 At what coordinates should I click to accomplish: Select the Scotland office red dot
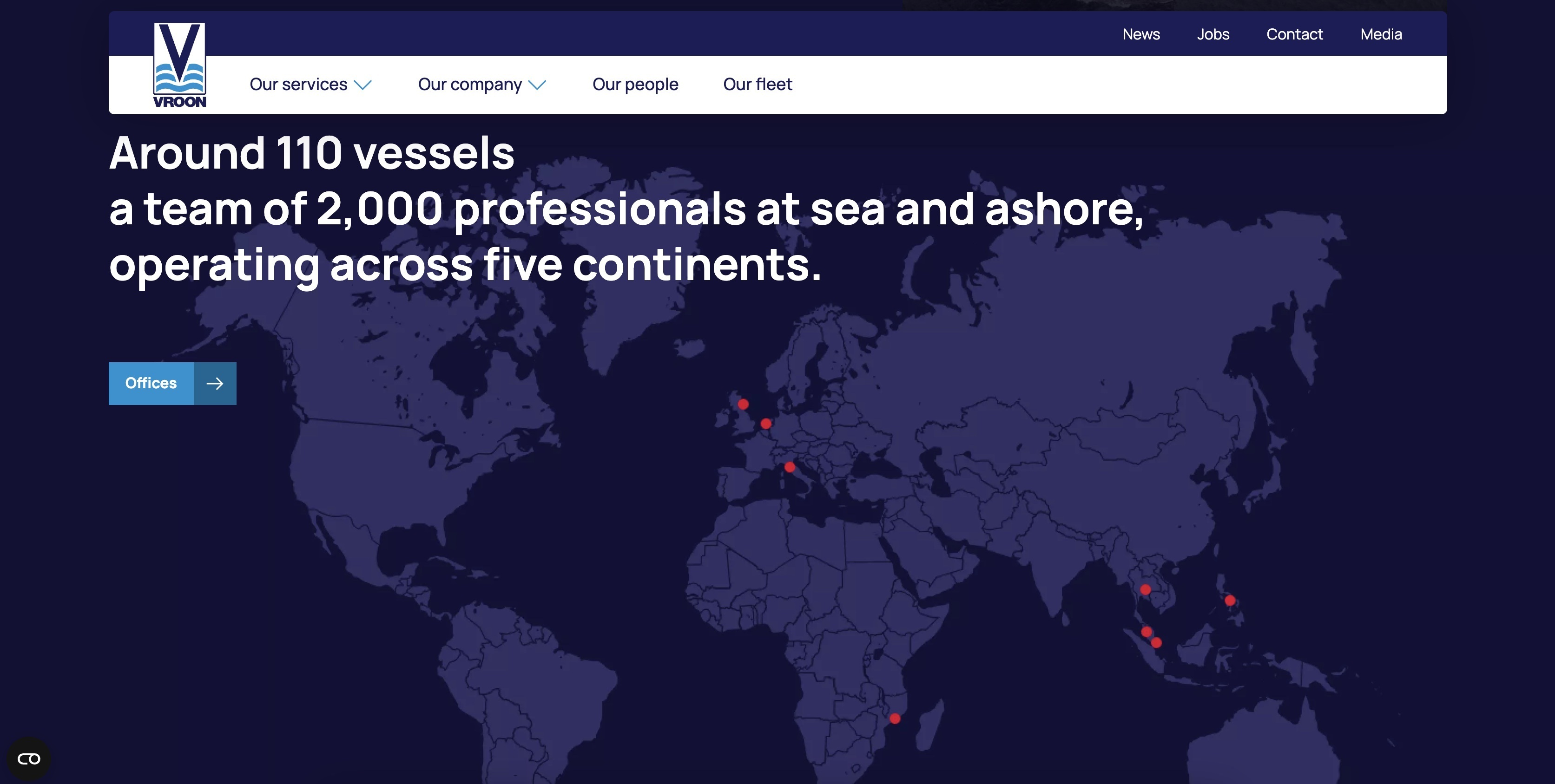pos(743,404)
